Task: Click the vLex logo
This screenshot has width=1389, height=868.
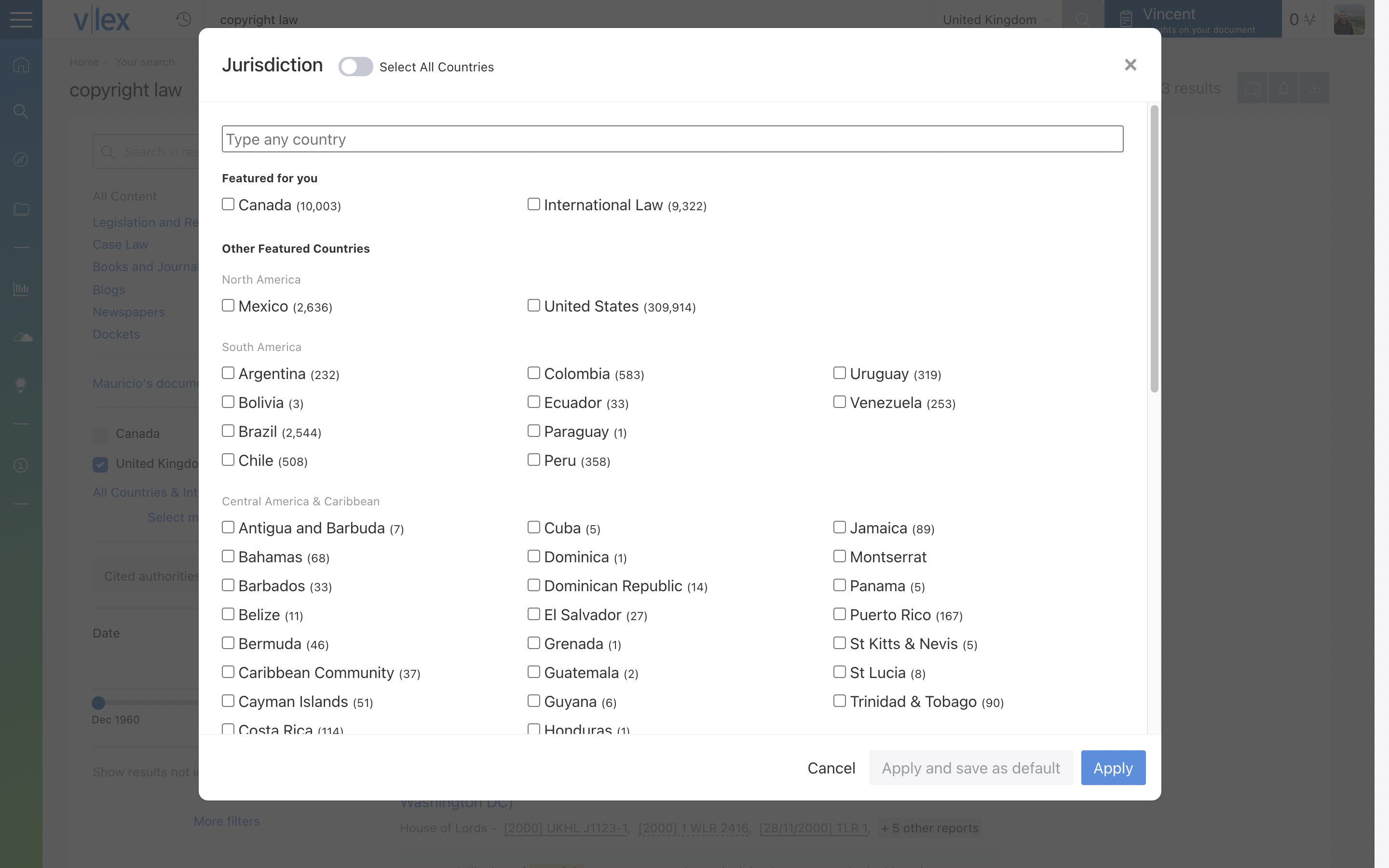Action: (x=102, y=19)
